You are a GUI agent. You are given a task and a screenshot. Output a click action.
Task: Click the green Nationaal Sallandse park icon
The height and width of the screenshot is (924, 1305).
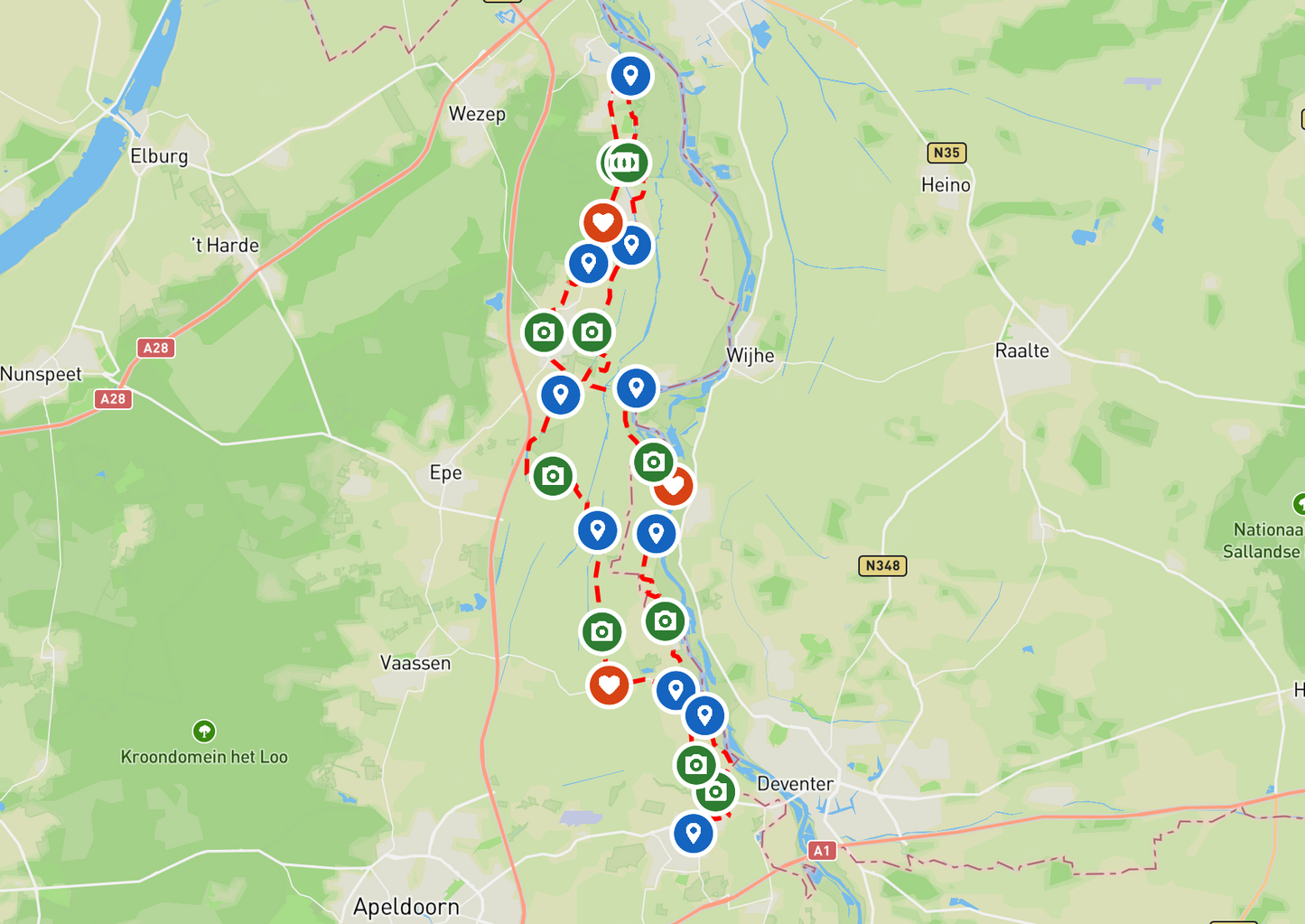1300,503
